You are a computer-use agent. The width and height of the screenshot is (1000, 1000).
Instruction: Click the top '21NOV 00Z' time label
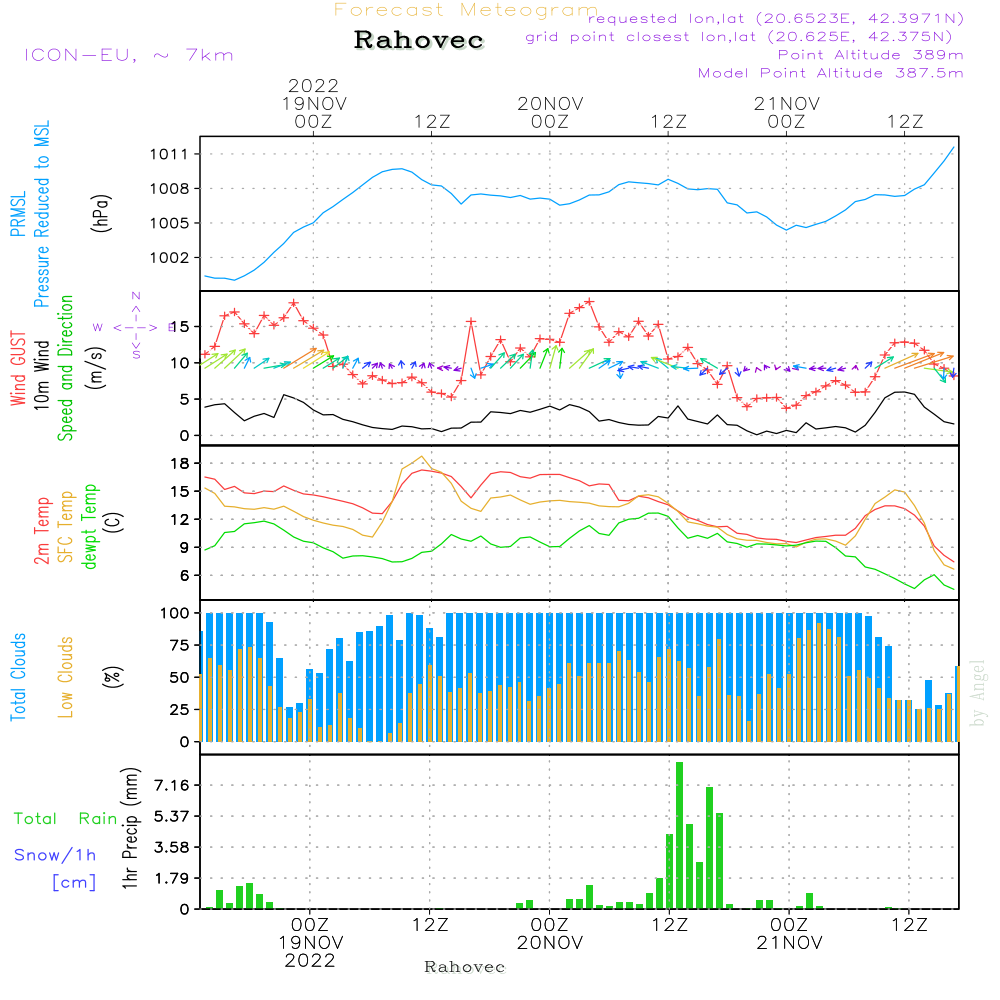coord(787,113)
